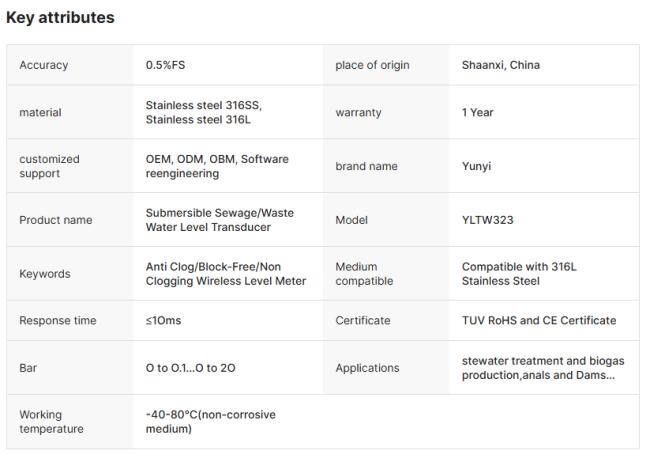
Task: Click the Anti Clog/Block-Free keywords value
Action: [226, 274]
